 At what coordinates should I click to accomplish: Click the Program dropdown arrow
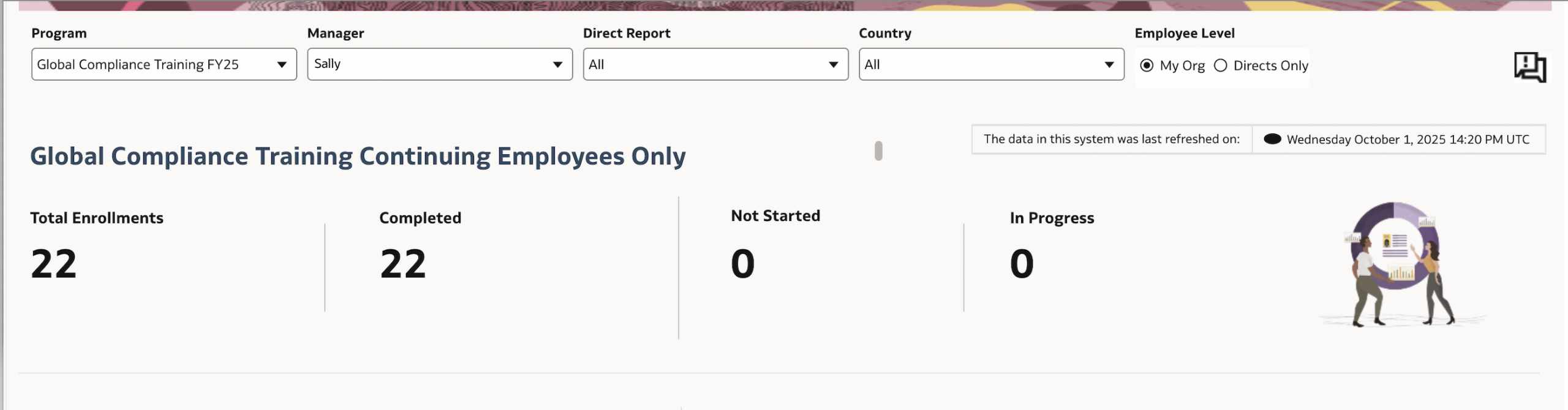(x=282, y=65)
